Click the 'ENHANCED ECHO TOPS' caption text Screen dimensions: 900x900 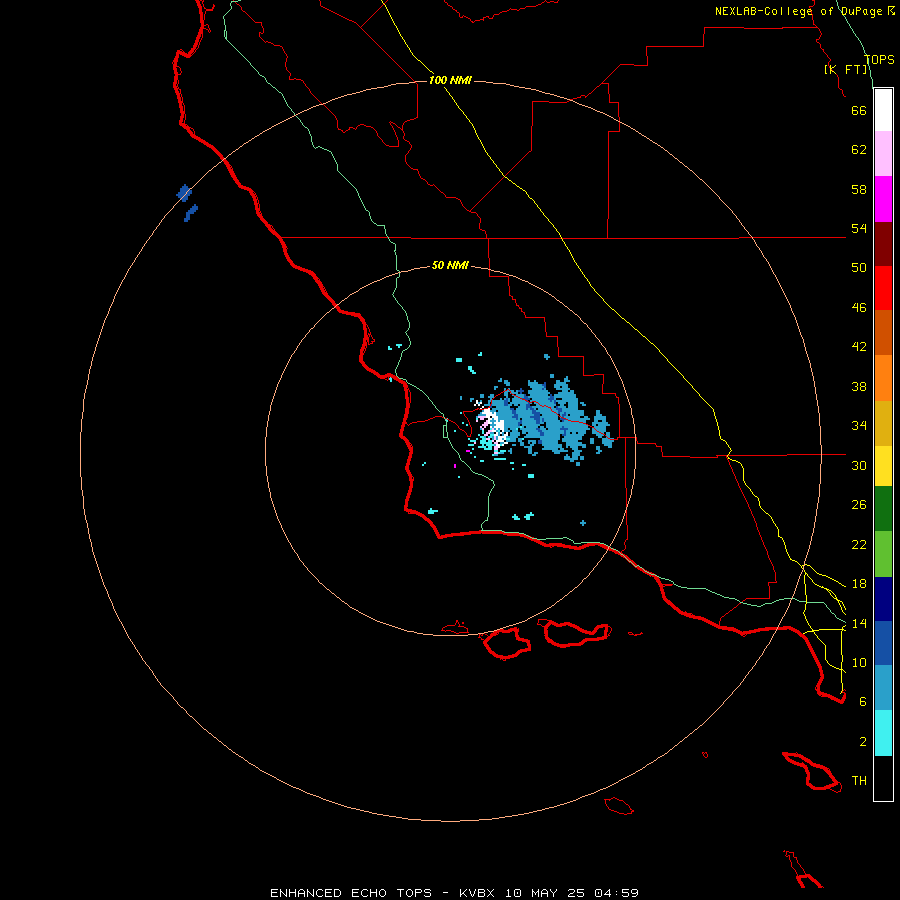pyautogui.click(x=351, y=893)
